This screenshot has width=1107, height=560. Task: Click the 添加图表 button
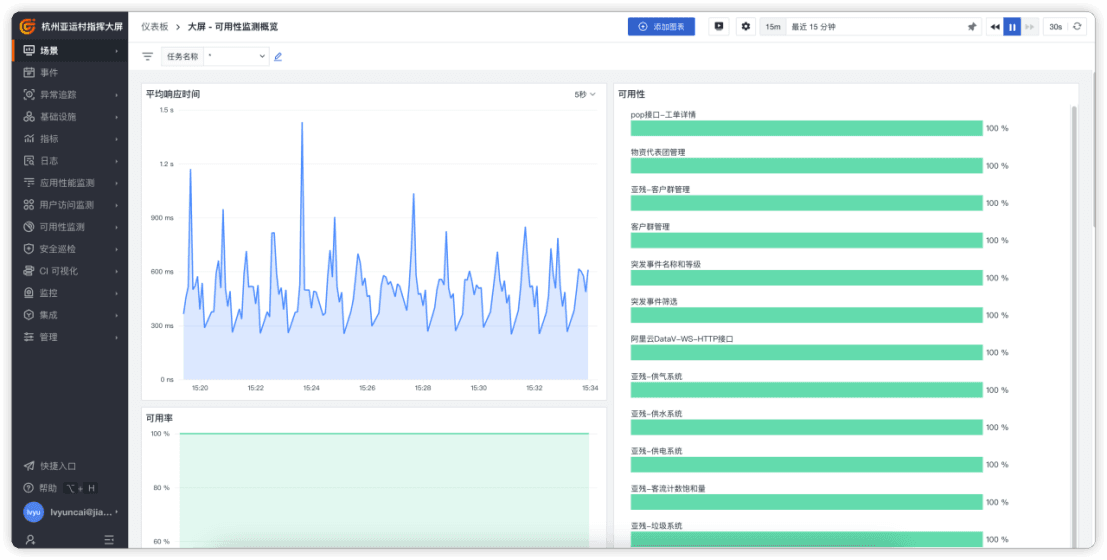point(662,27)
